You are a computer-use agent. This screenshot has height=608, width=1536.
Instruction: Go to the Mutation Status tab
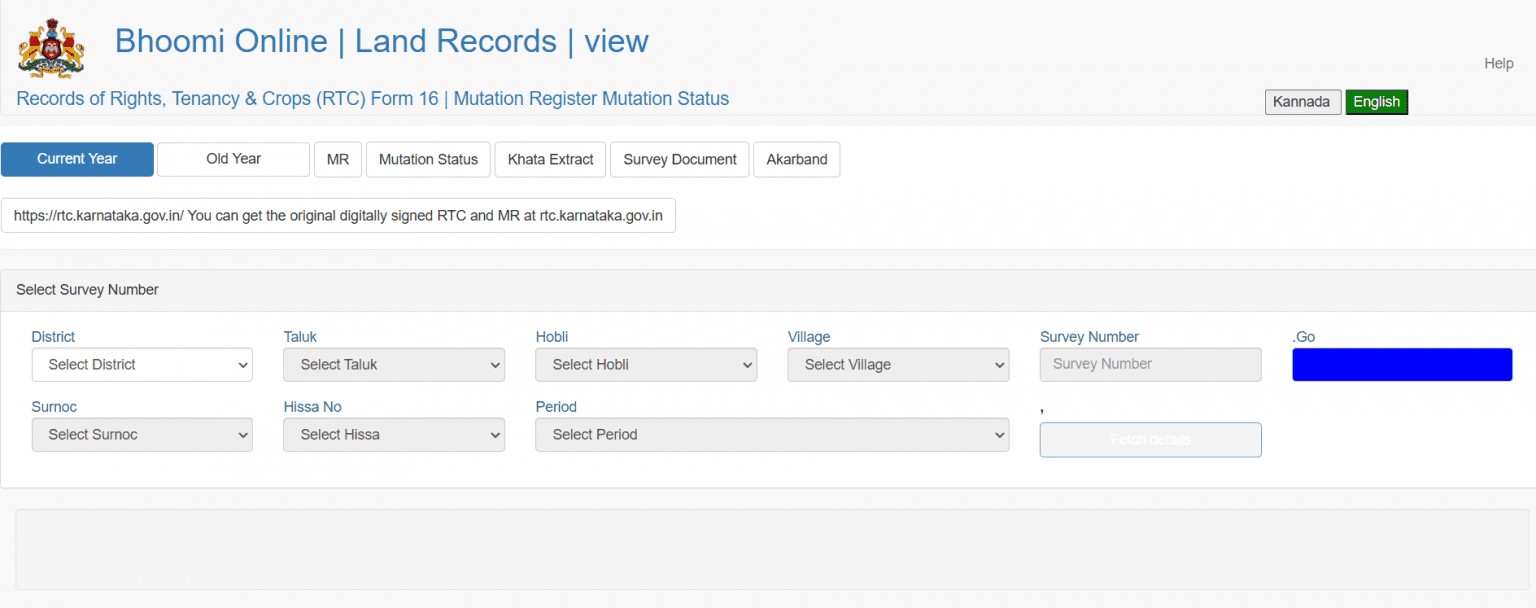point(428,160)
